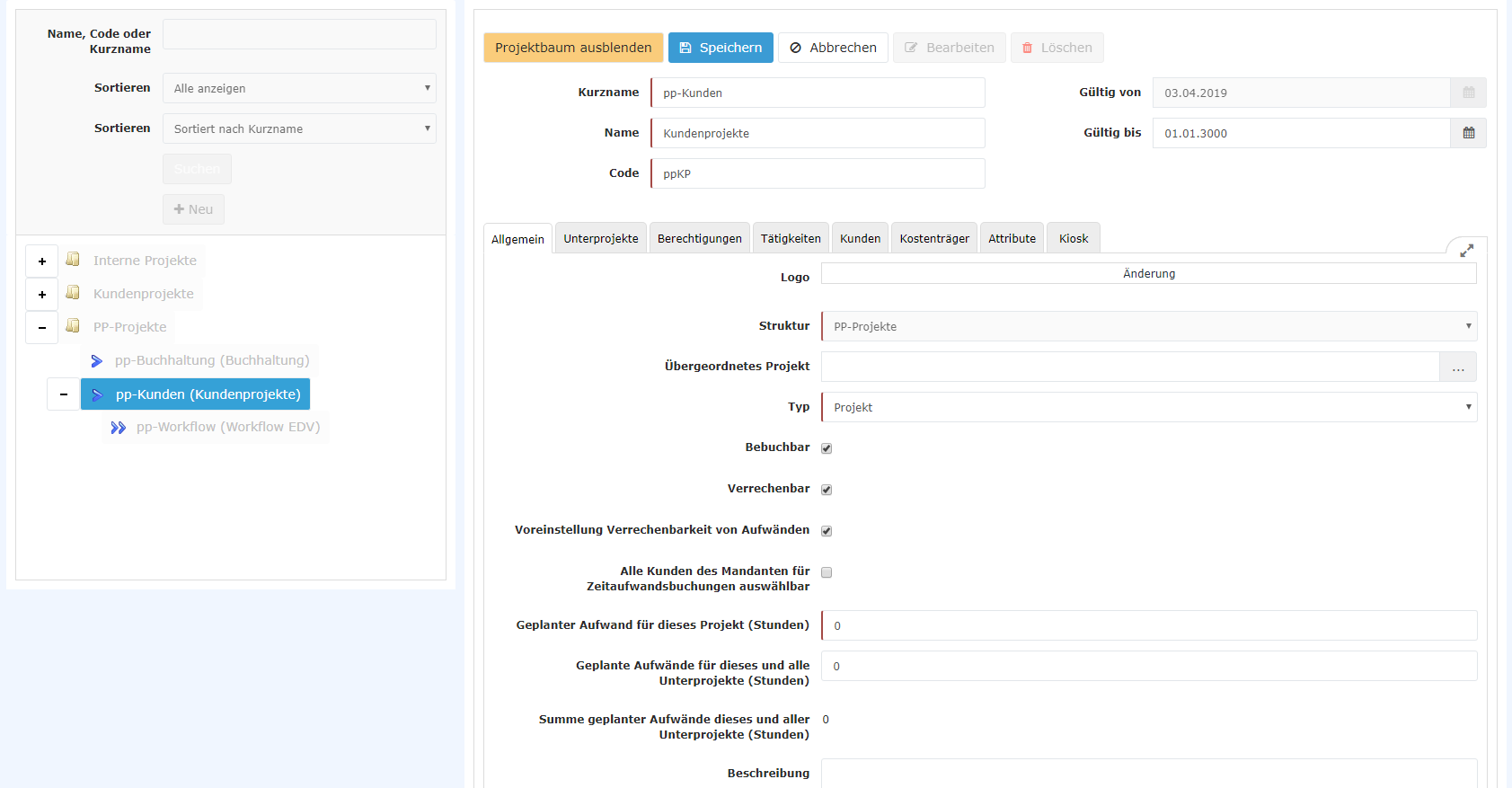
Task: Switch to the Kunden tab
Action: tap(860, 238)
